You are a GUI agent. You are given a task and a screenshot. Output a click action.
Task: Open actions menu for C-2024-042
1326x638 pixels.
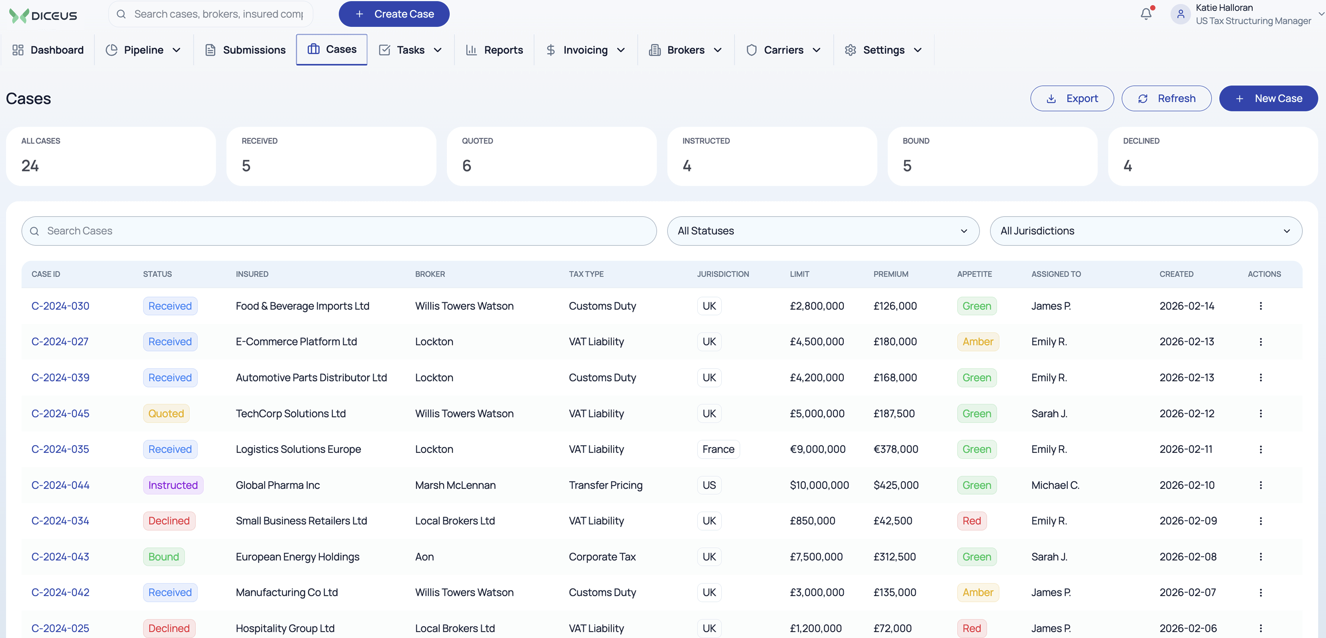(x=1260, y=593)
